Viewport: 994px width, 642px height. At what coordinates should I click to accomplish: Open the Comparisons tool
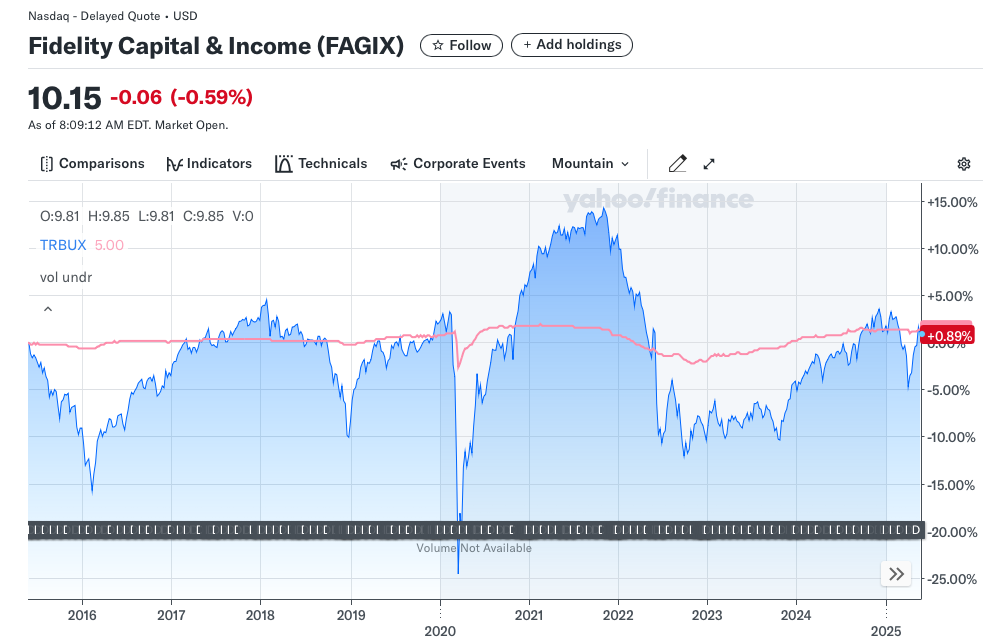tap(92, 164)
